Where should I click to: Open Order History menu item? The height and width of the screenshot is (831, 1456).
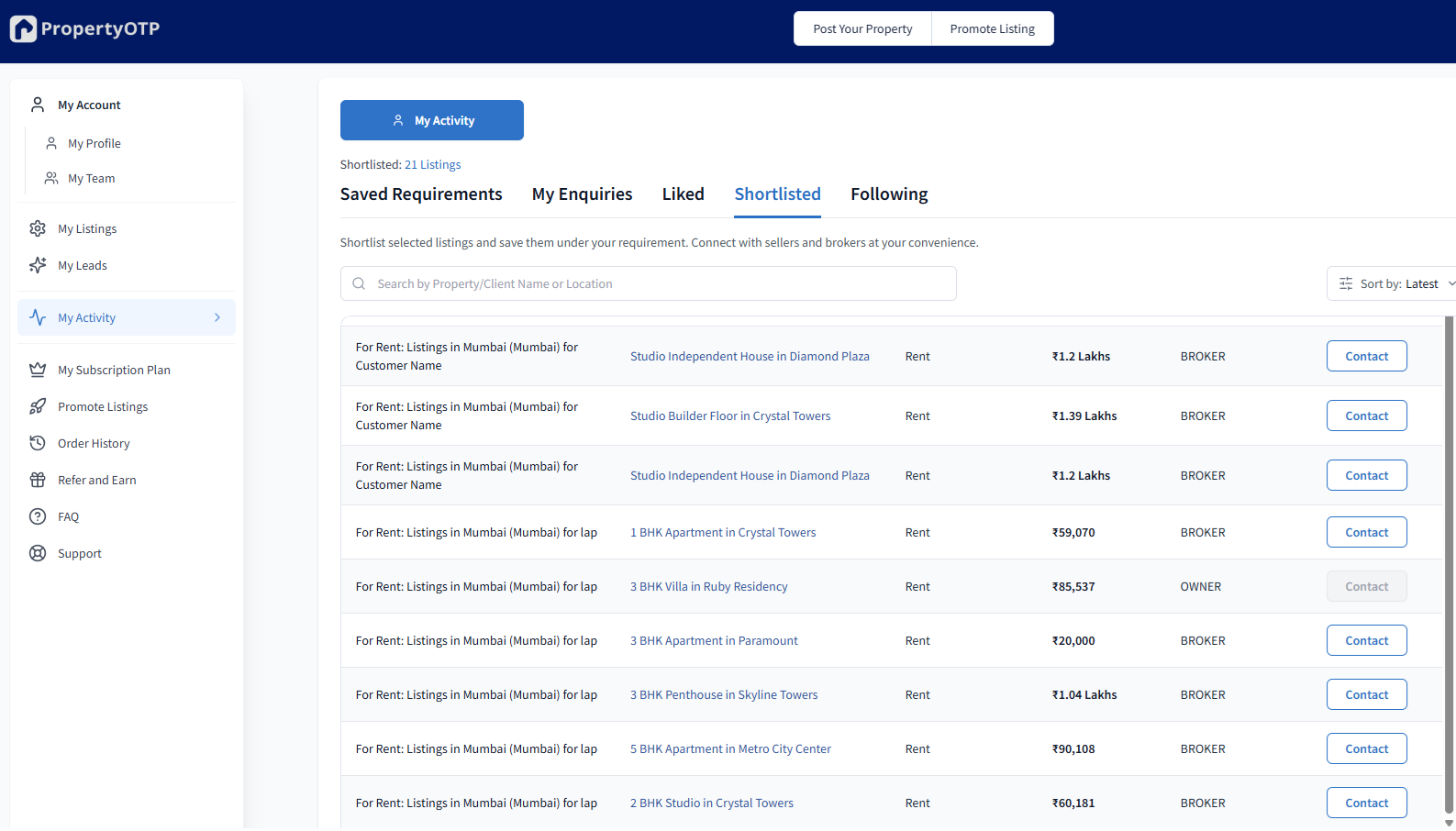pos(94,443)
